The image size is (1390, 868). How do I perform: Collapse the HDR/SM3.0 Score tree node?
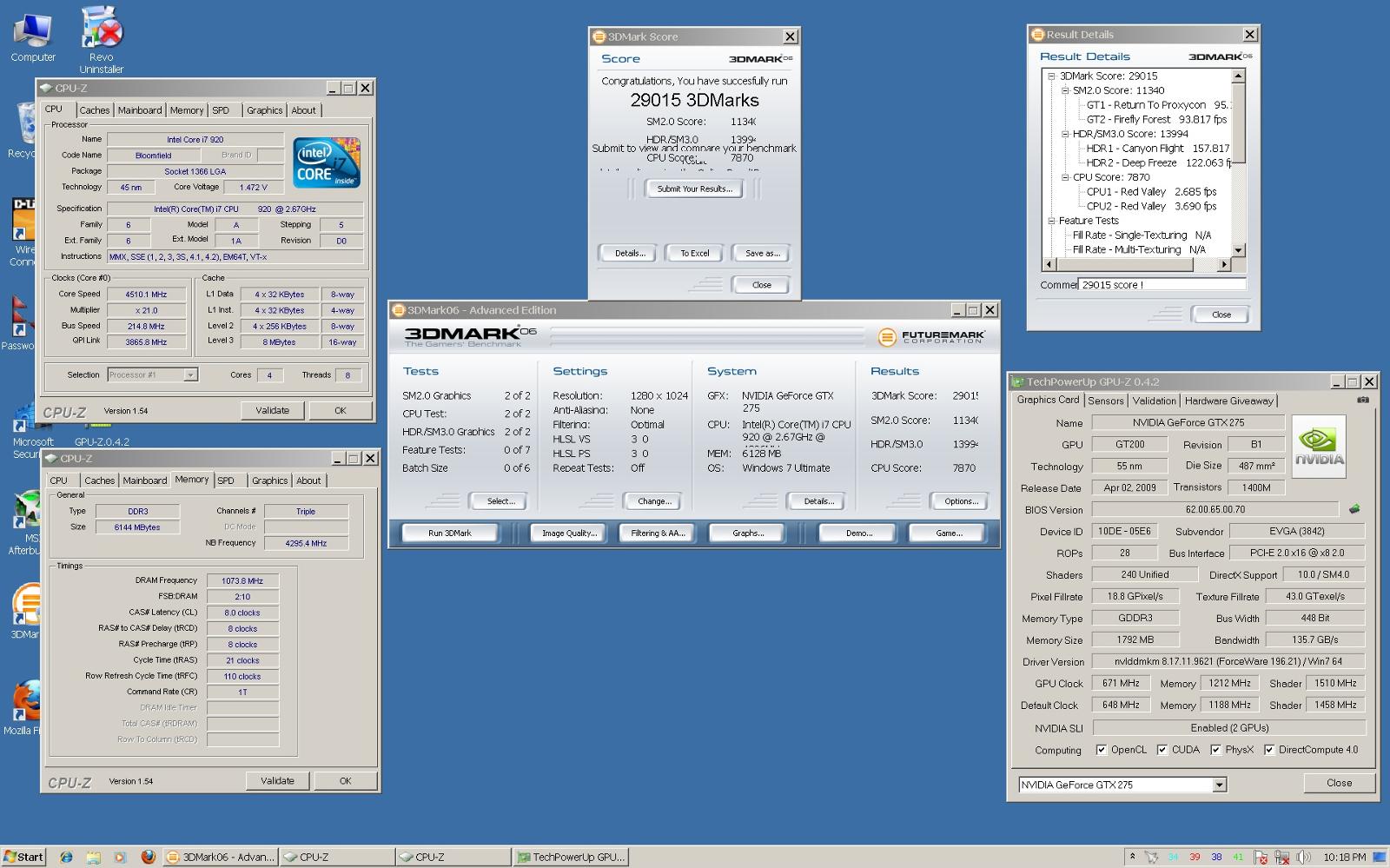coord(1065,134)
